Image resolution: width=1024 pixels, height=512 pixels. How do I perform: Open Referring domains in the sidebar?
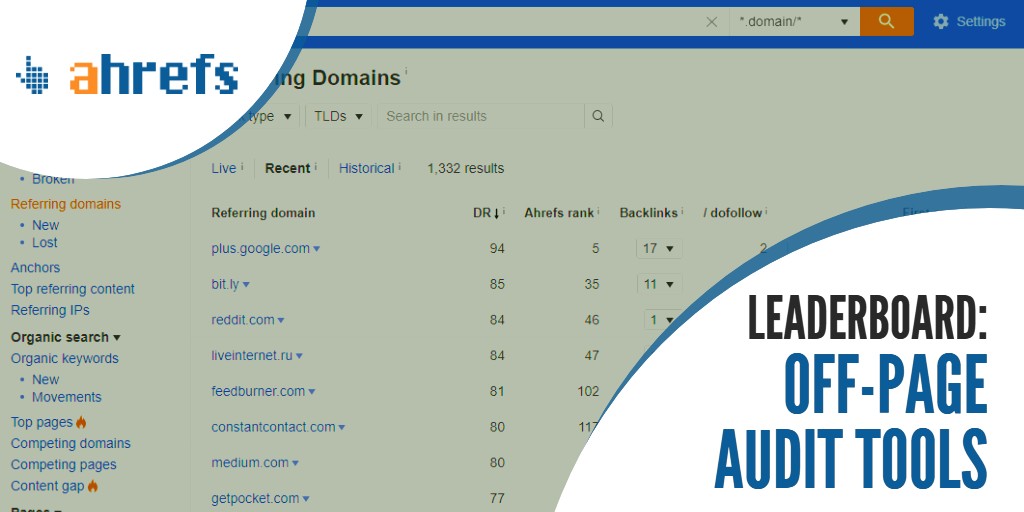[x=65, y=204]
